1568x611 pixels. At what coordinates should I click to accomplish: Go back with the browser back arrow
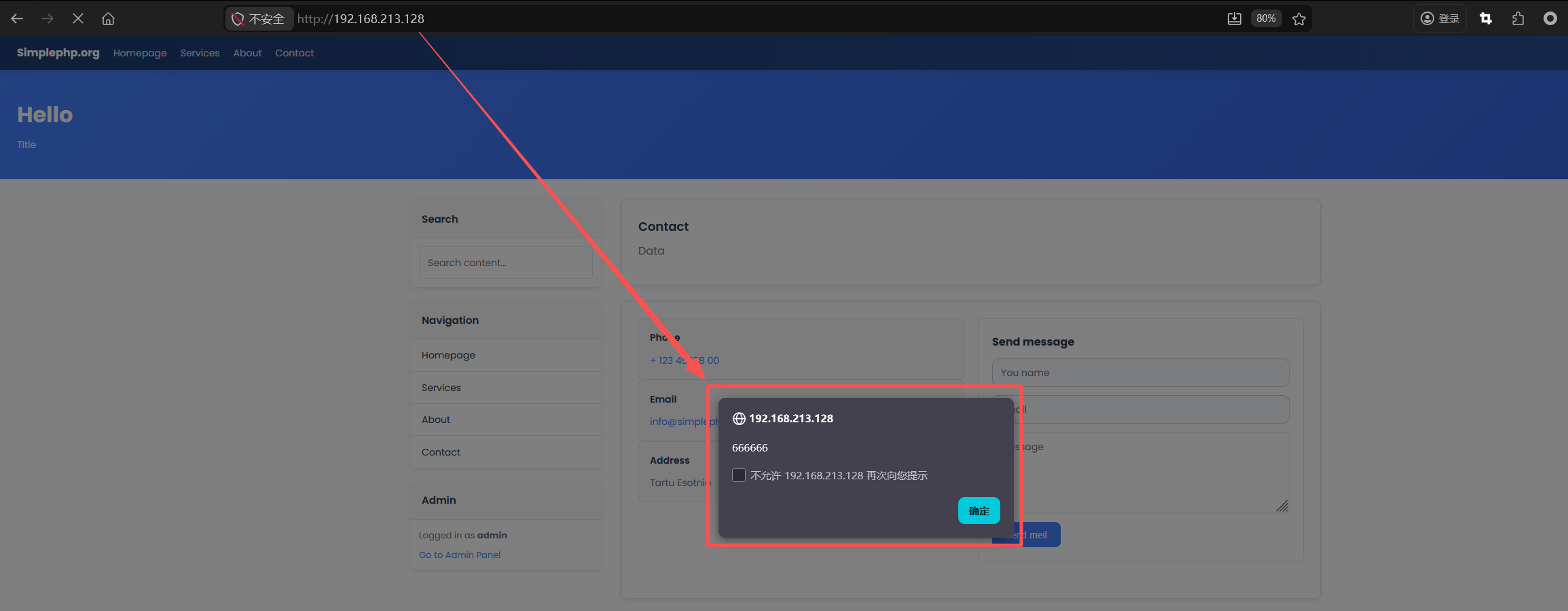[18, 19]
